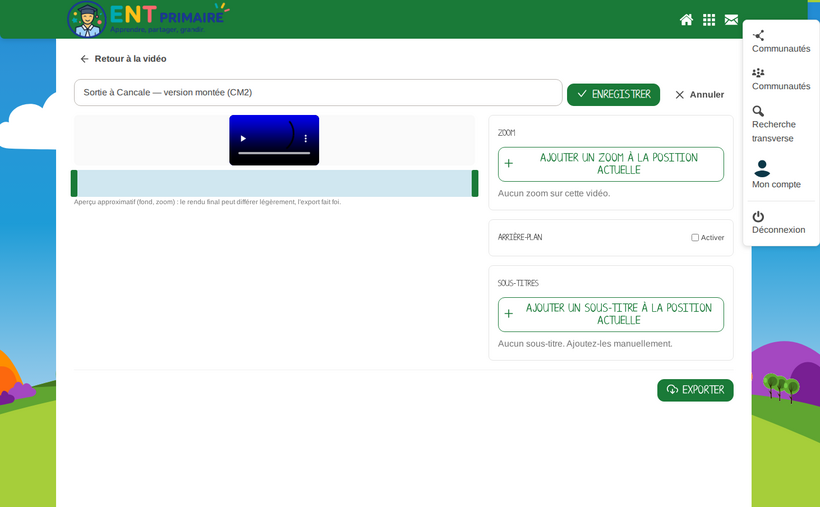This screenshot has width=820, height=507.
Task: Open the applications grid icon
Action: (x=709, y=20)
